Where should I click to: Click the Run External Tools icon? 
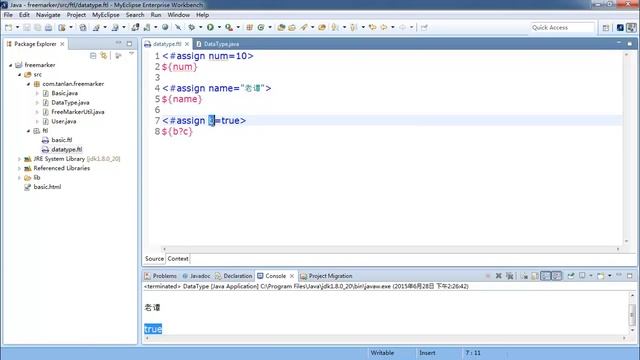(x=229, y=27)
